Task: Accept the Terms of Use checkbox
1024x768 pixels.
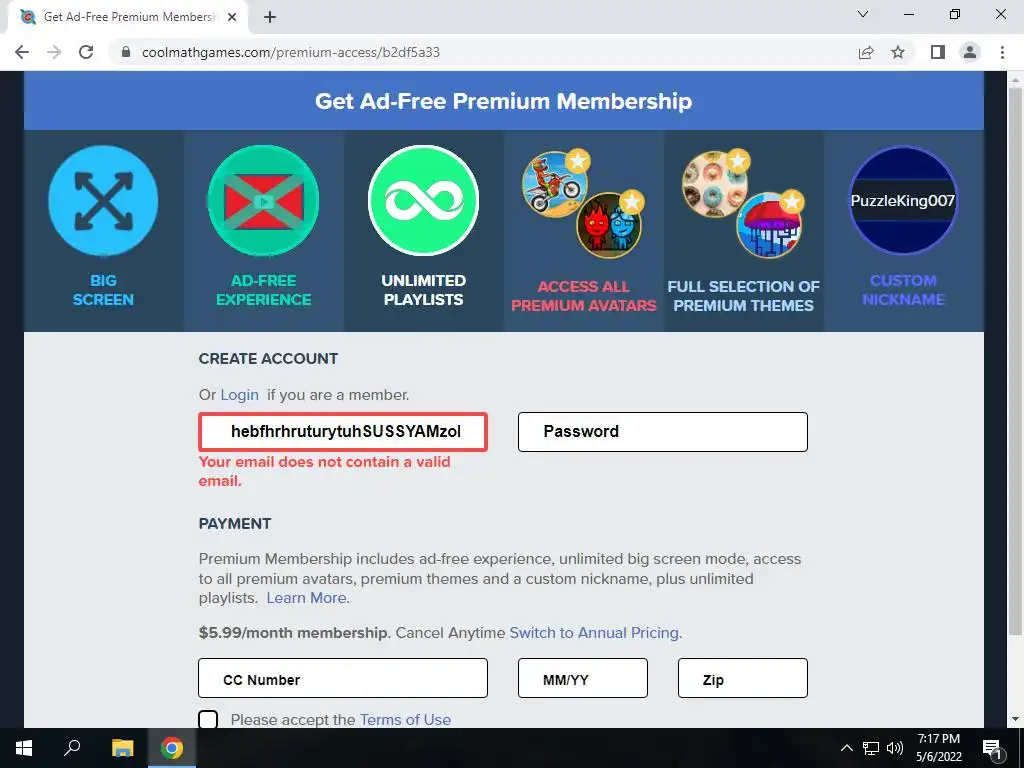Action: pos(208,720)
